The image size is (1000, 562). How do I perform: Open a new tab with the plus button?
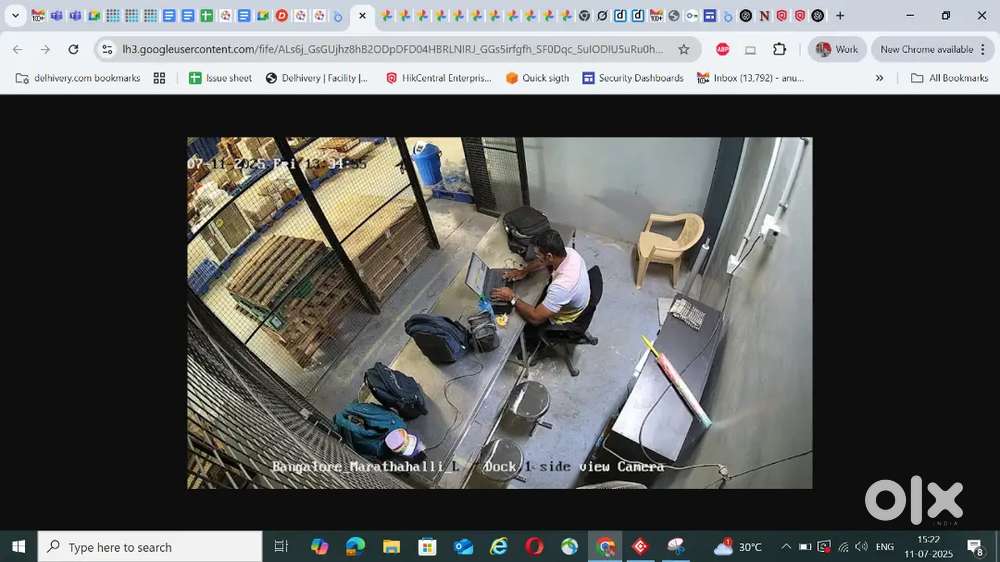pos(840,16)
